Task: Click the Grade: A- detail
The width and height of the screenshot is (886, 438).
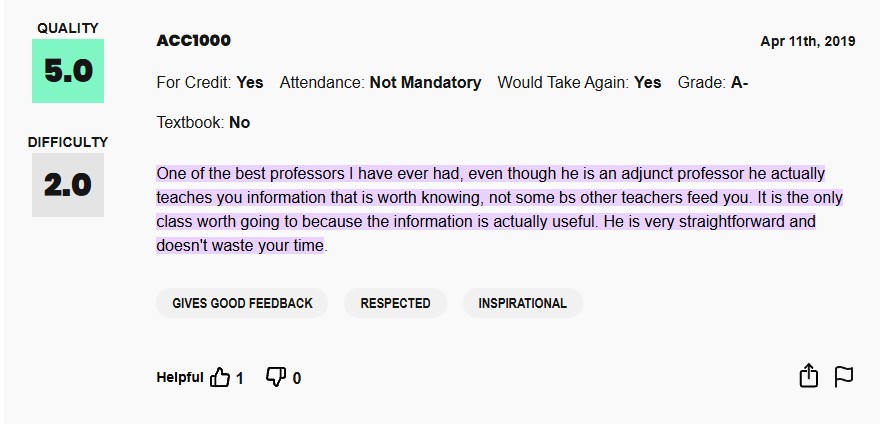Action: (x=713, y=83)
